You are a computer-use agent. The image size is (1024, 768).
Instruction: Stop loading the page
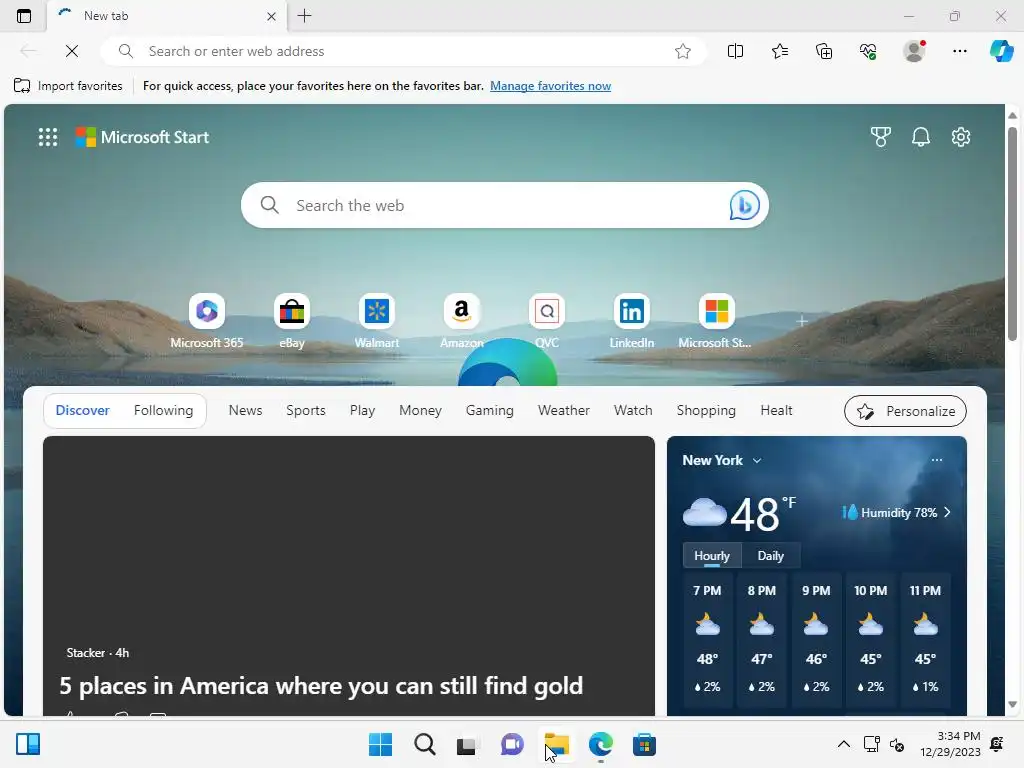click(72, 51)
